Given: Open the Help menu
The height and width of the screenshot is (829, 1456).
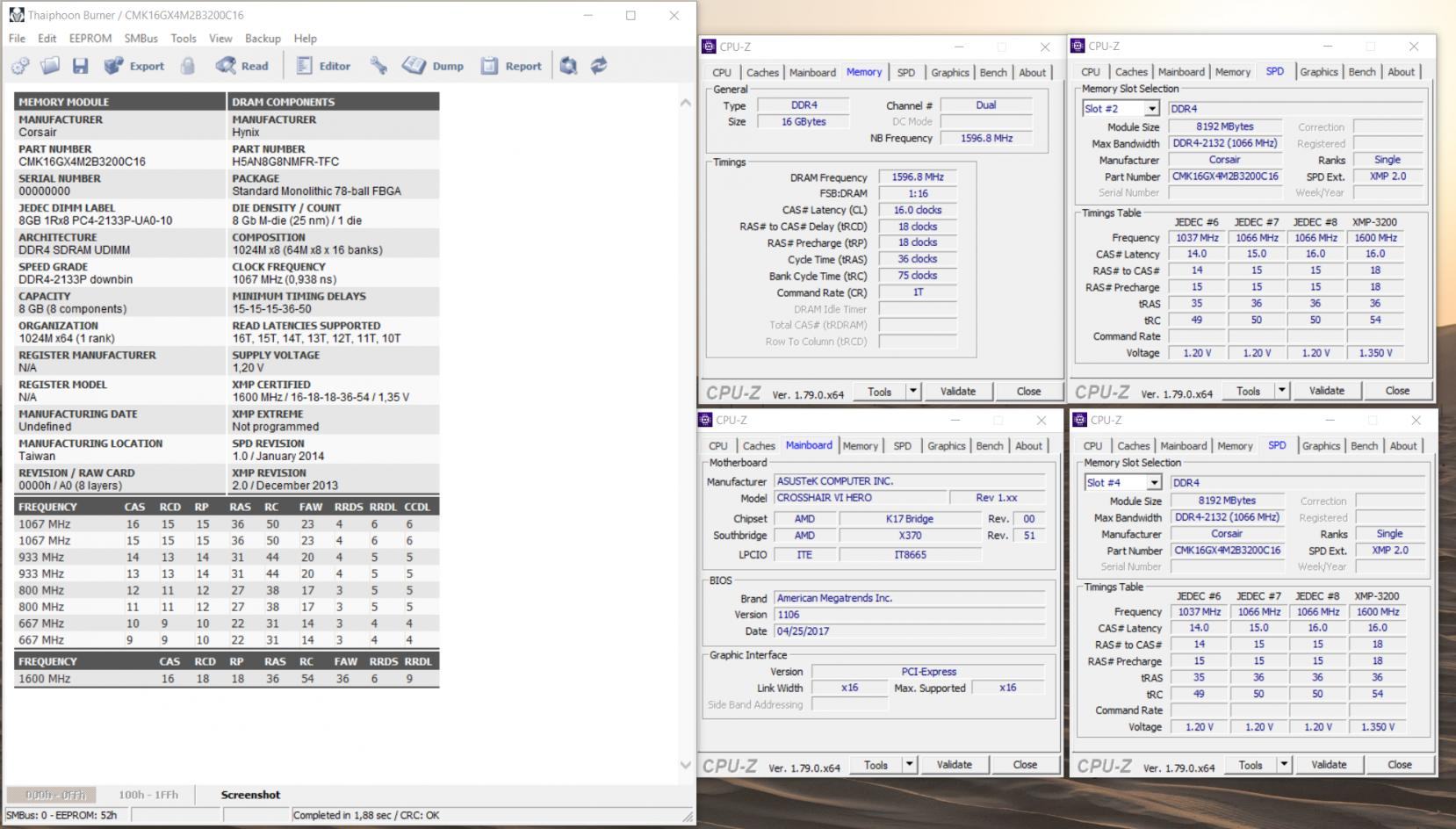Looking at the screenshot, I should coord(306,39).
